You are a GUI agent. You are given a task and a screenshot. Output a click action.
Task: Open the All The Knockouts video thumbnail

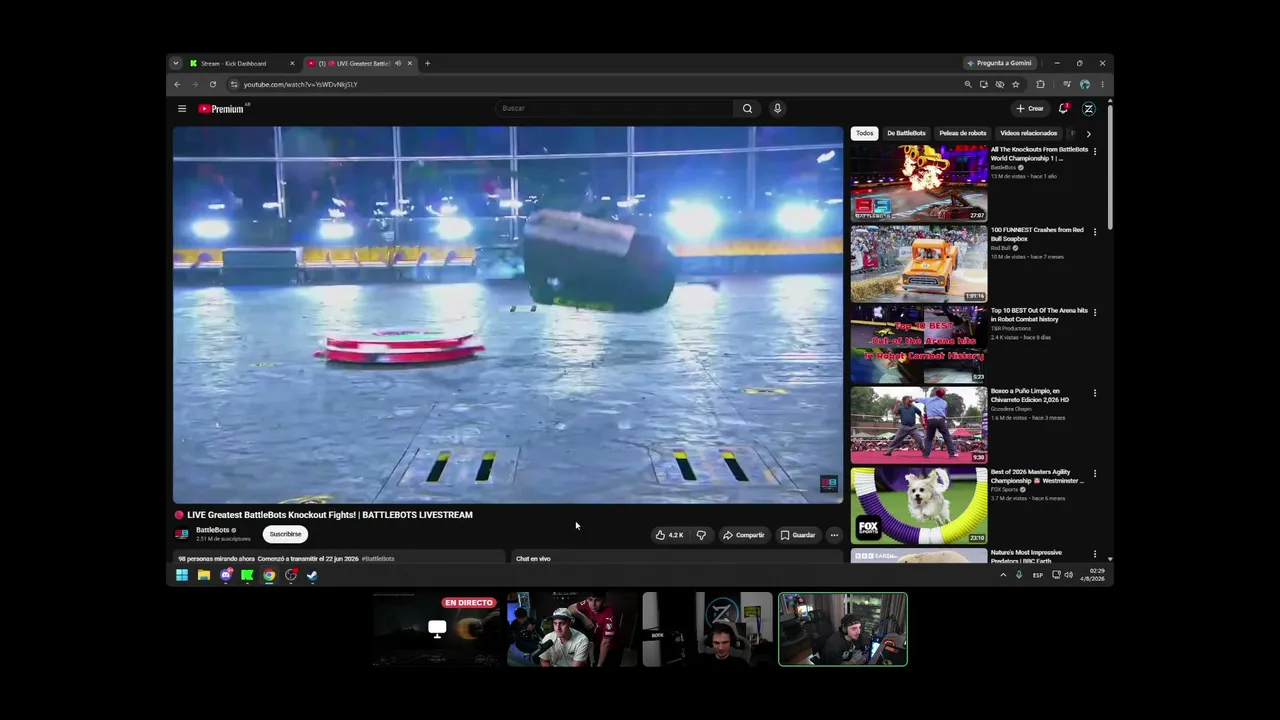click(919, 183)
